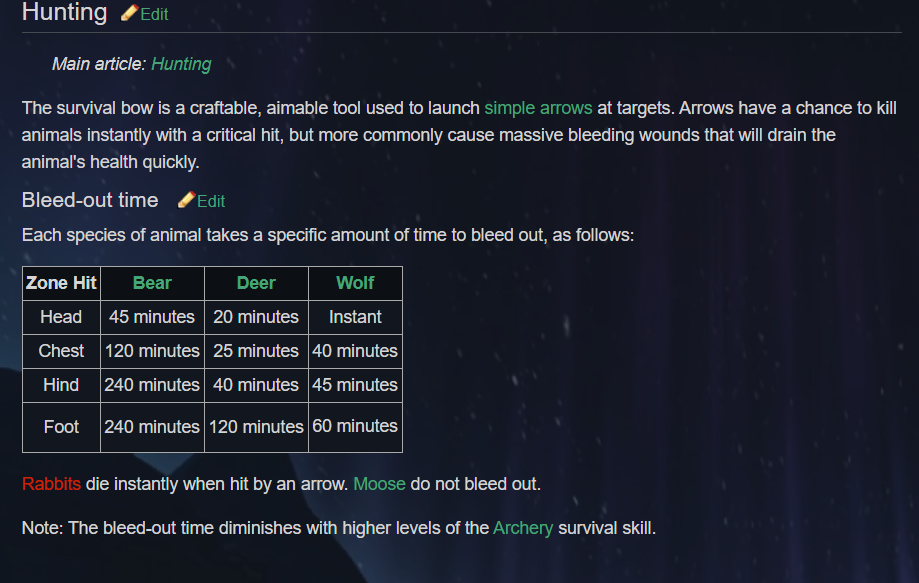Click Edit link for Bleed-out time section
Image resolution: width=919 pixels, height=583 pixels.
[211, 201]
